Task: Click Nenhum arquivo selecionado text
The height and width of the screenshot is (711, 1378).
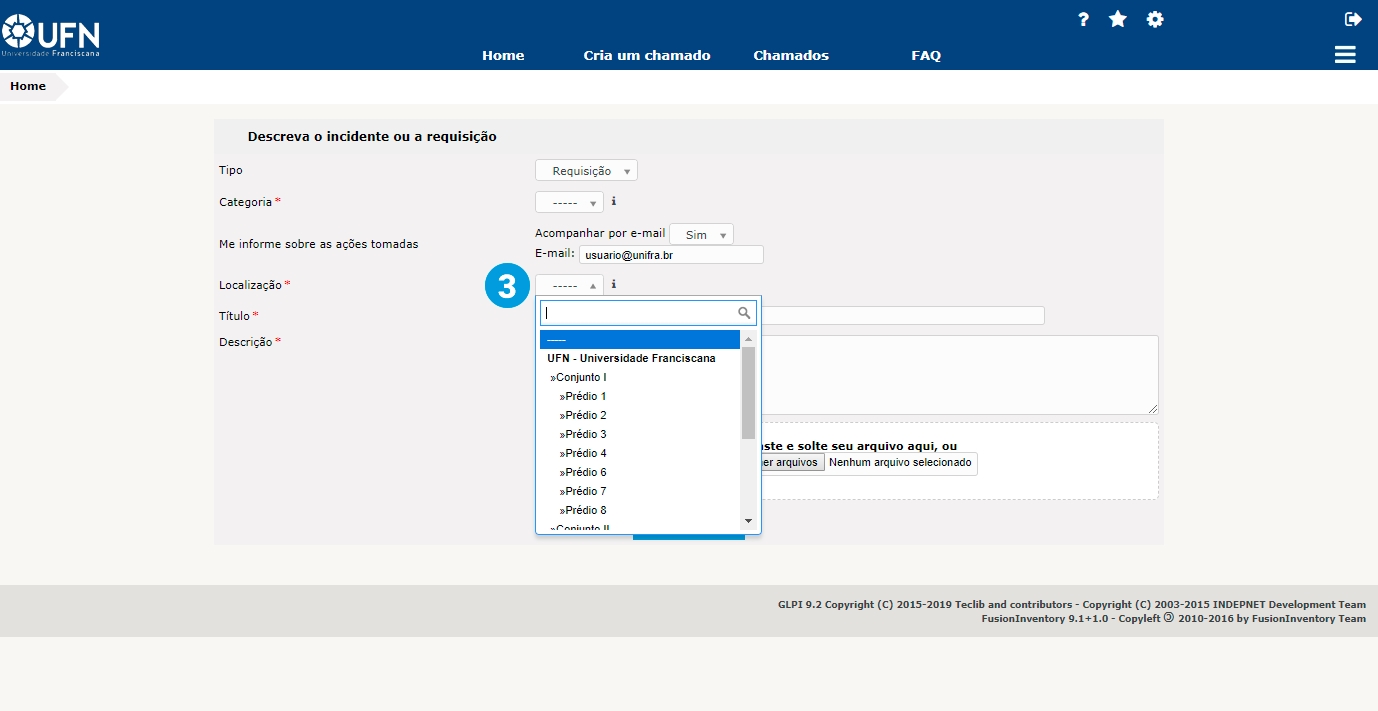Action: click(900, 463)
